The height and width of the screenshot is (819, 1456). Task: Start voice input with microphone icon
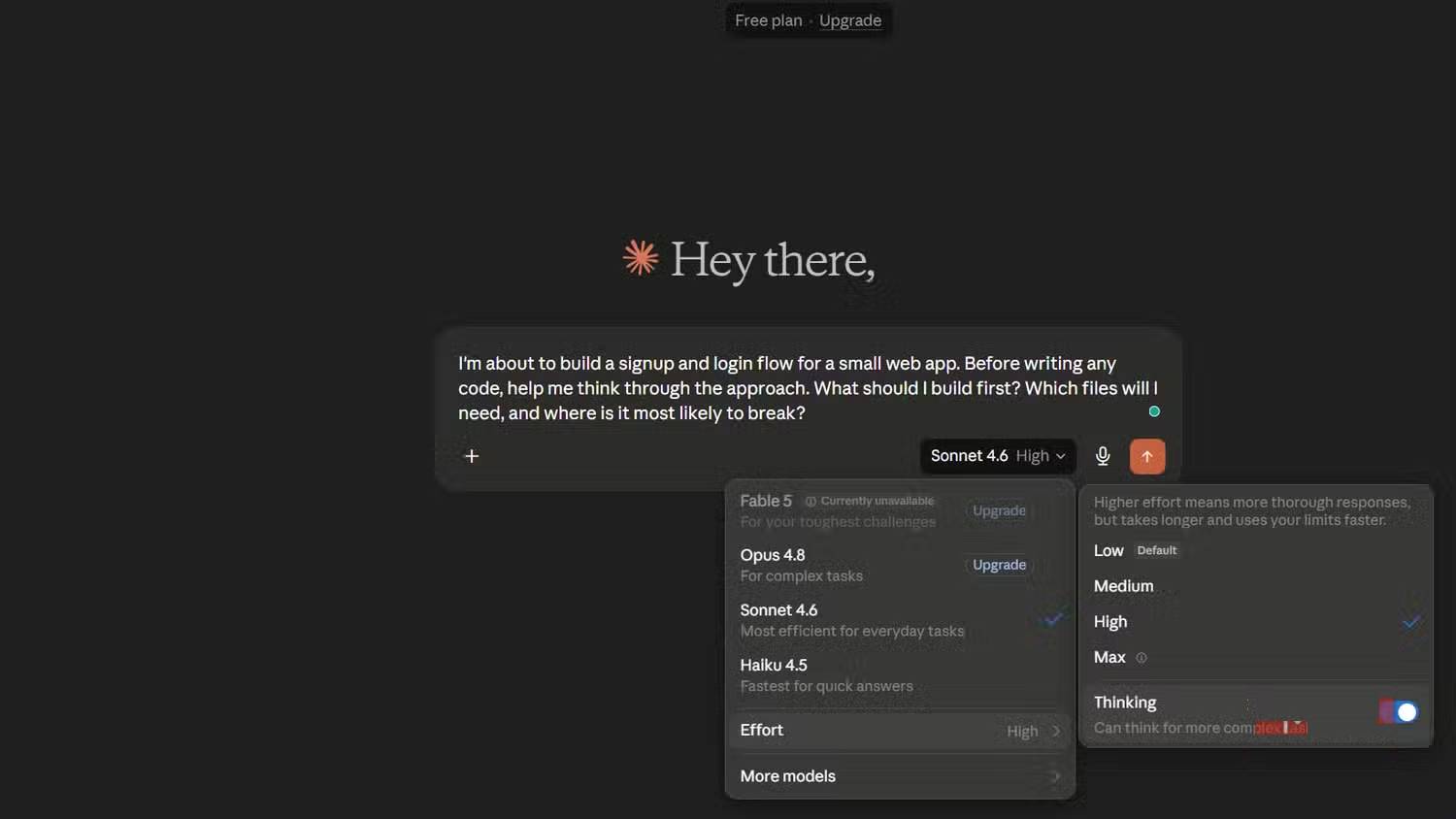[x=1103, y=456]
